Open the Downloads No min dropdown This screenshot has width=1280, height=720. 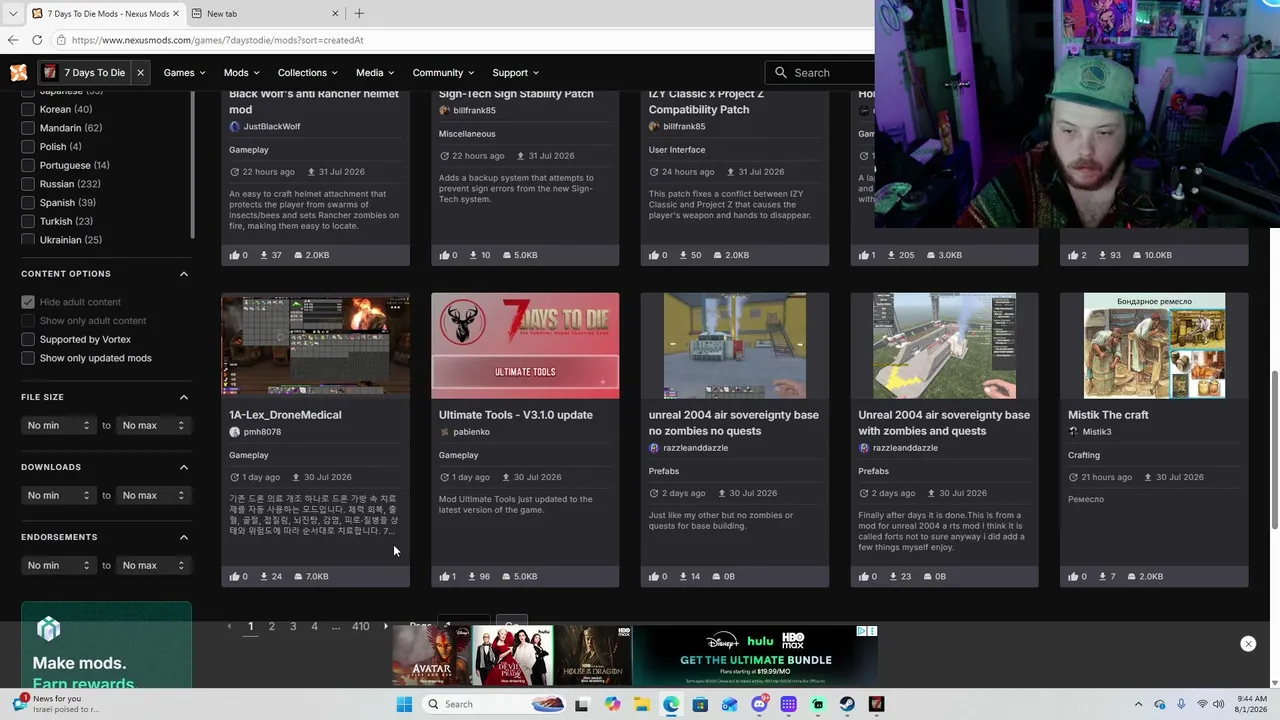(x=58, y=496)
